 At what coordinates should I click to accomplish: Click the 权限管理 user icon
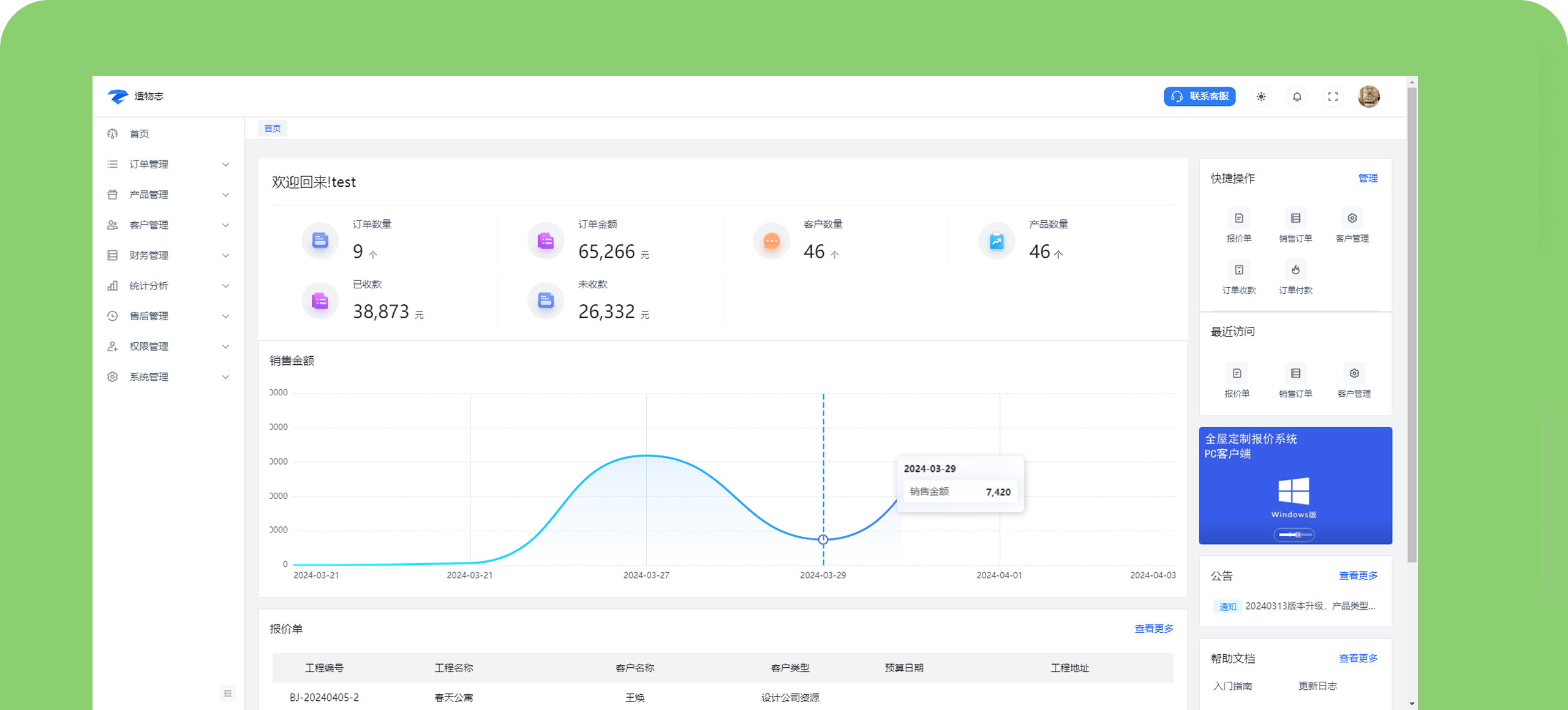pos(112,346)
